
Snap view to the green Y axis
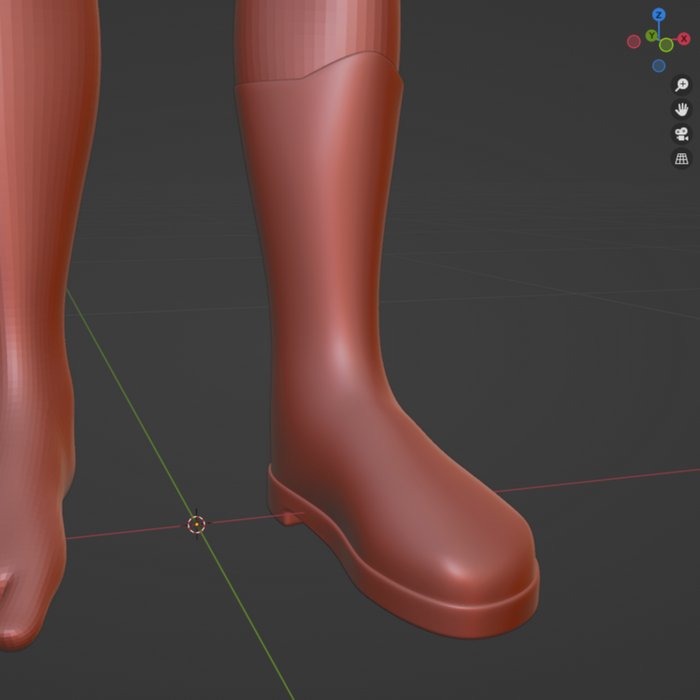pos(651,36)
